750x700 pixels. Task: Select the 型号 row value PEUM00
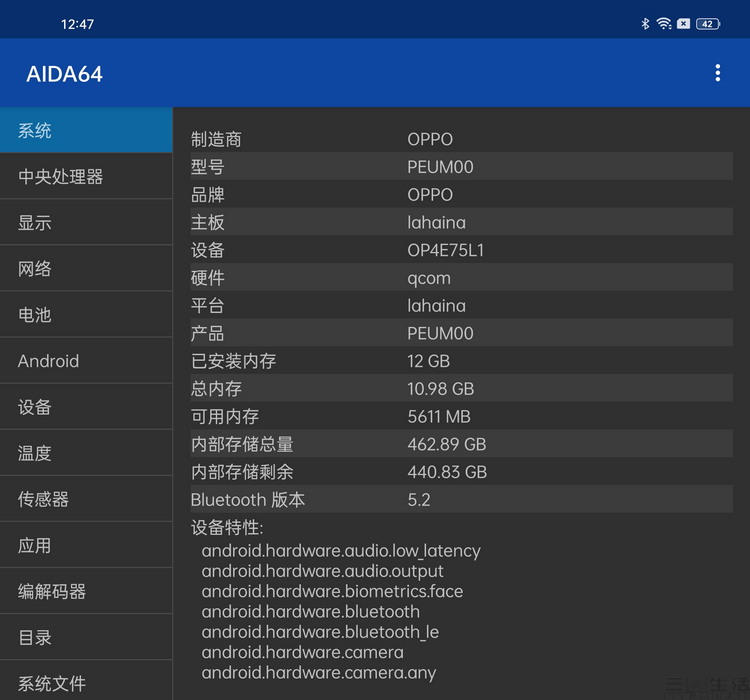tap(440, 167)
